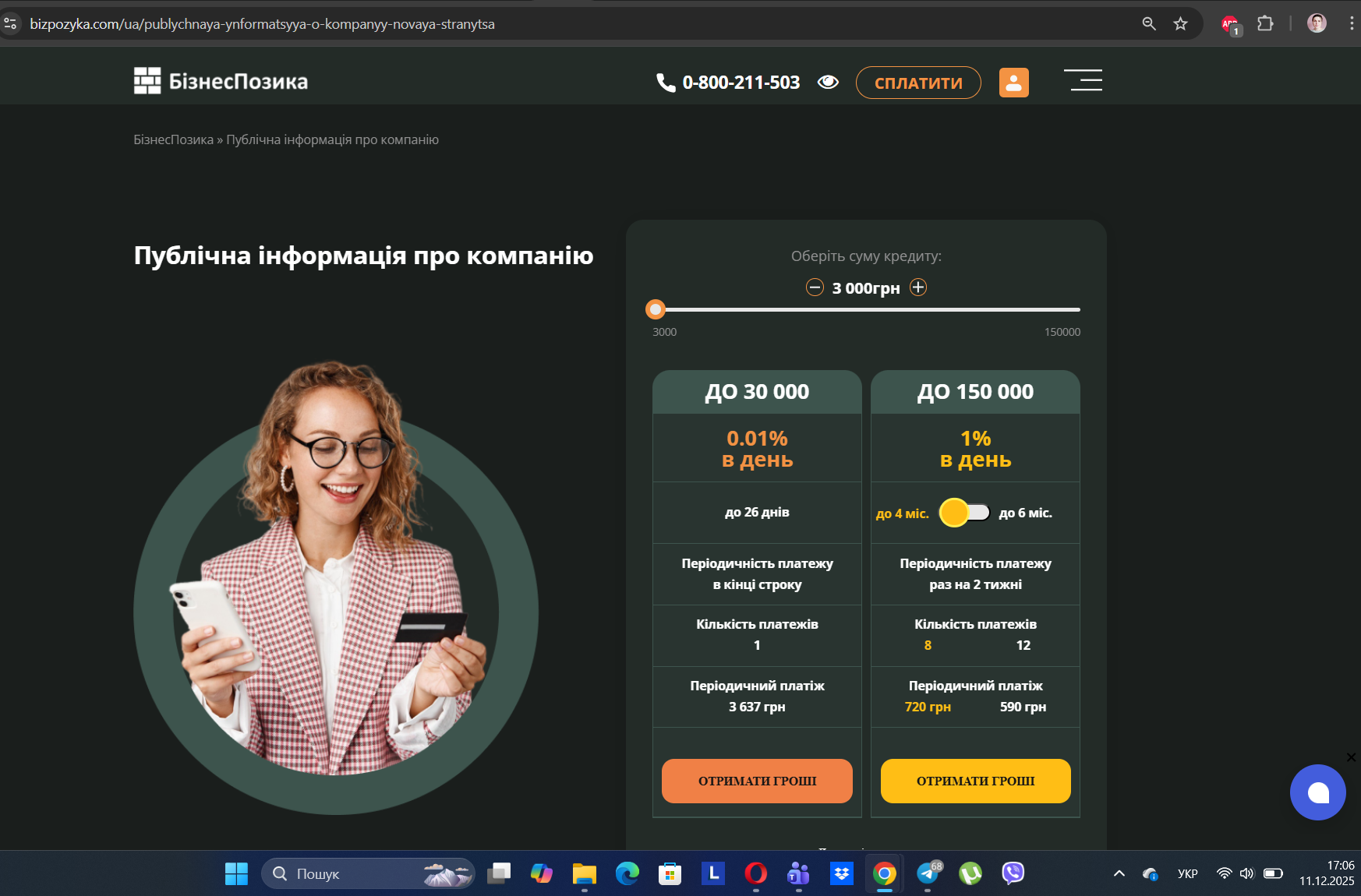Screen dimensions: 1361x896
Task: Open the user account icon
Action: point(1014,83)
